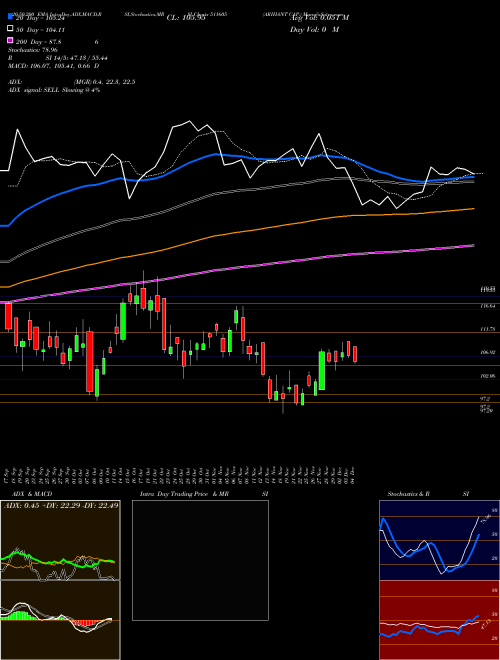Click the 'ADX: 0.45 +DY: 22.29 -DY: 22.49' readout
The width and height of the screenshot is (500, 660).
click(61, 506)
